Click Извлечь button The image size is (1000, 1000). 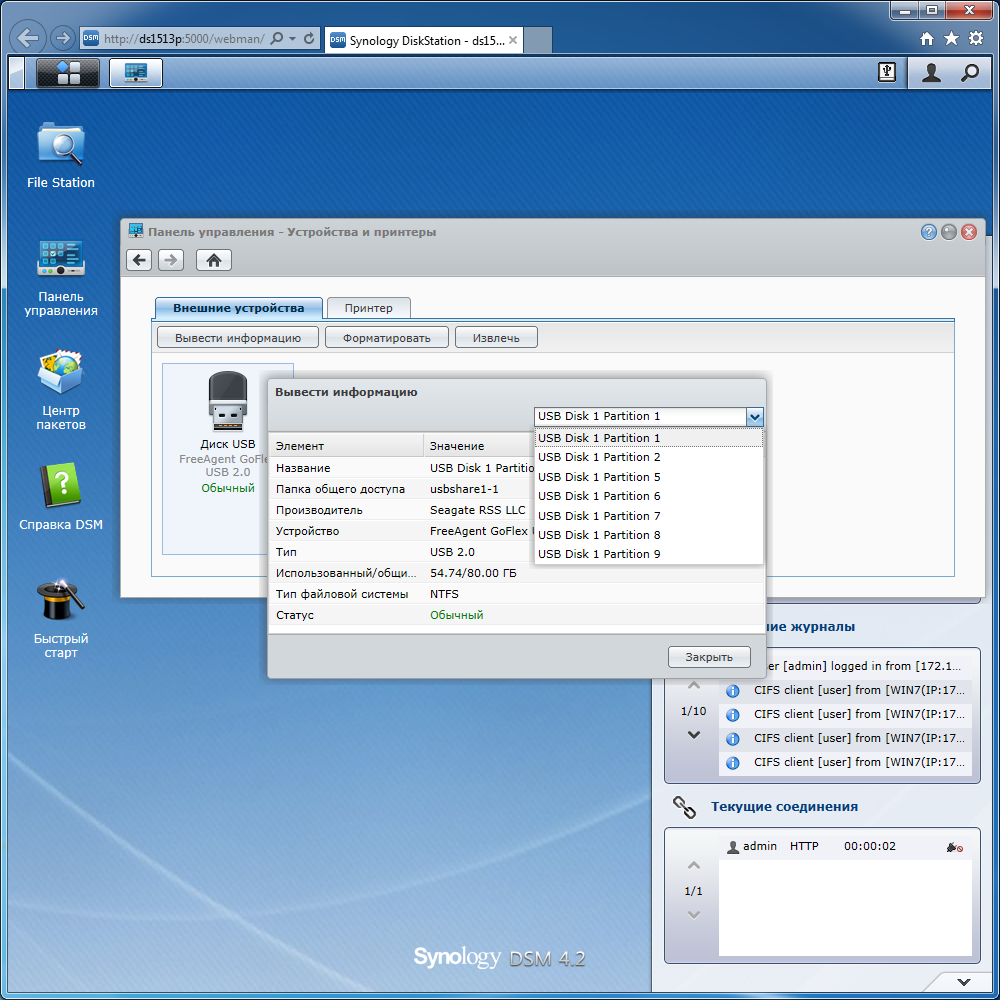496,338
